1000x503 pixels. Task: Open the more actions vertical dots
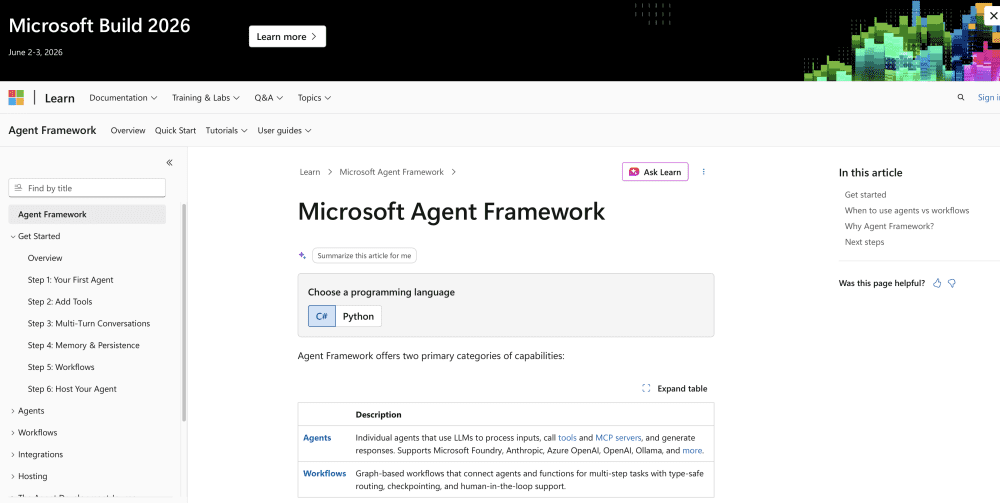[703, 171]
